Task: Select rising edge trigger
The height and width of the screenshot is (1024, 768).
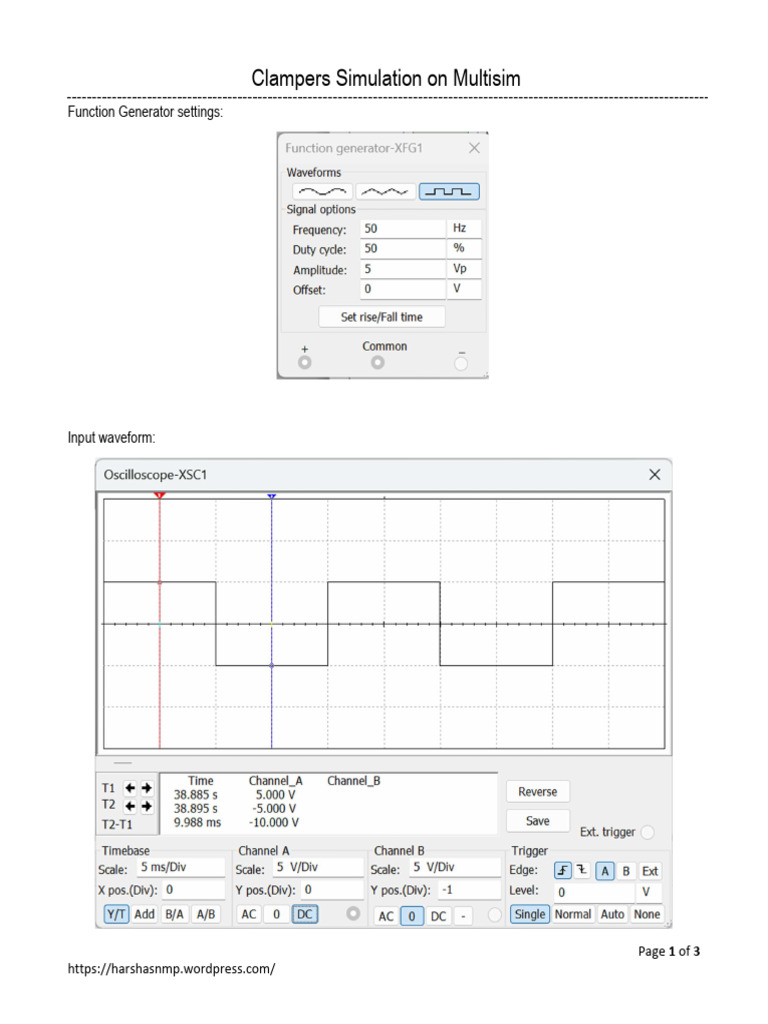Action: 563,871
